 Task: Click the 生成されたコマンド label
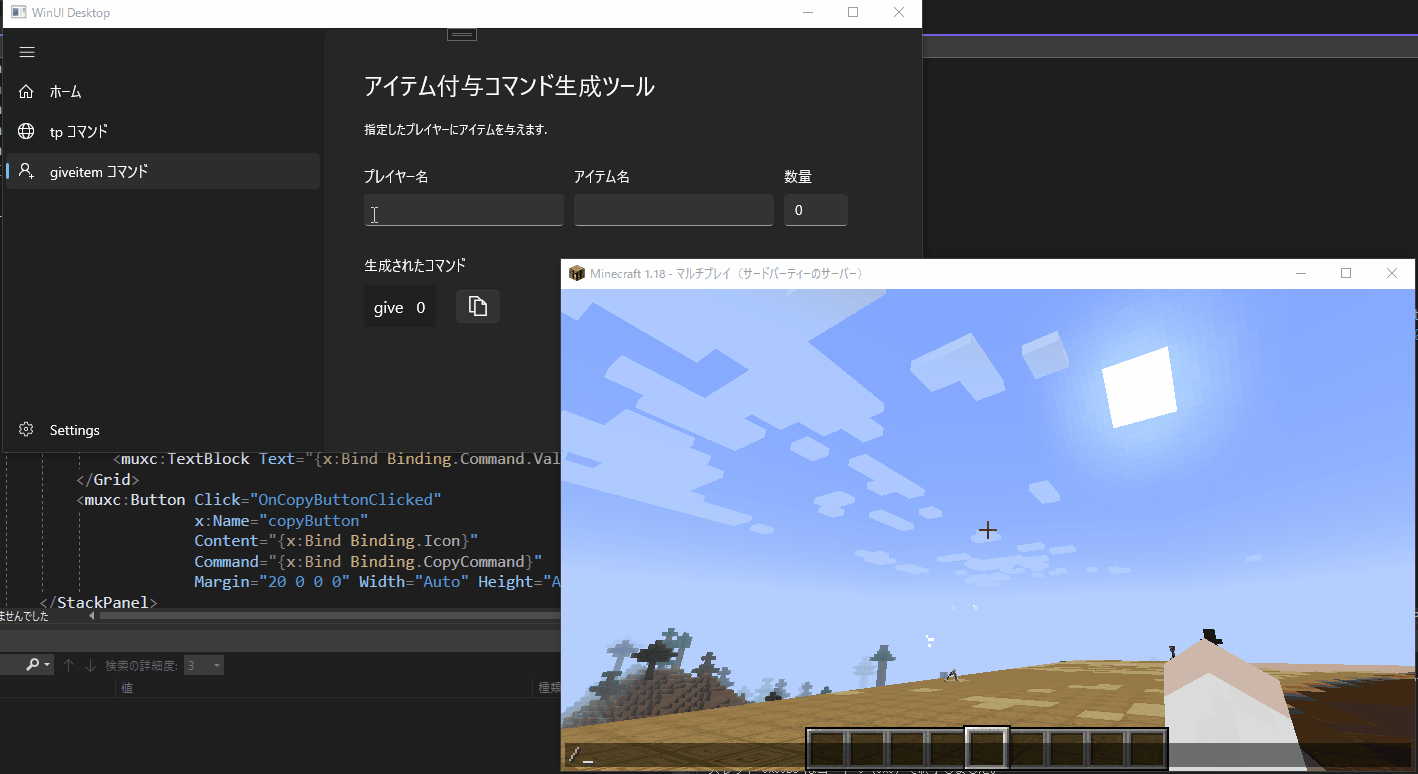[415, 266]
